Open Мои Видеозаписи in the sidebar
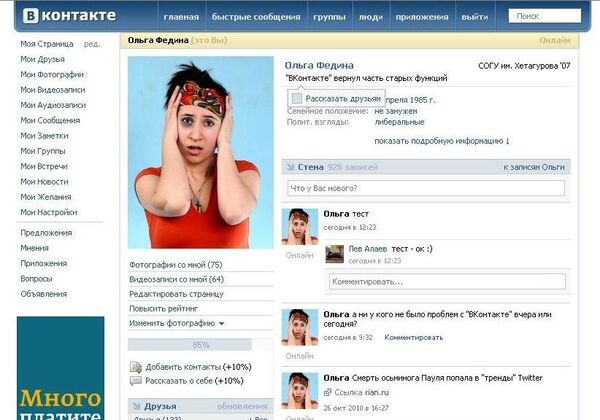The height and width of the screenshot is (420, 600). click(x=53, y=90)
